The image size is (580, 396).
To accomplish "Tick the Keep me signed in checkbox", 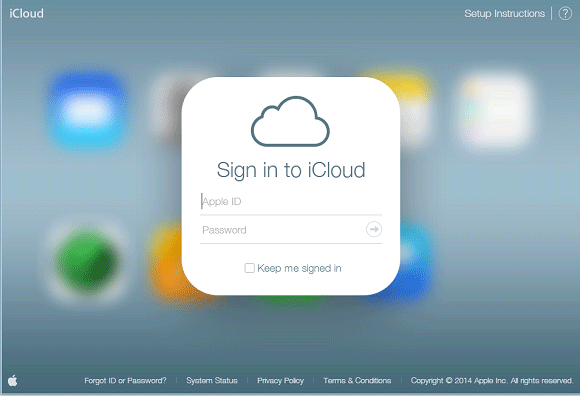I will coord(249,268).
